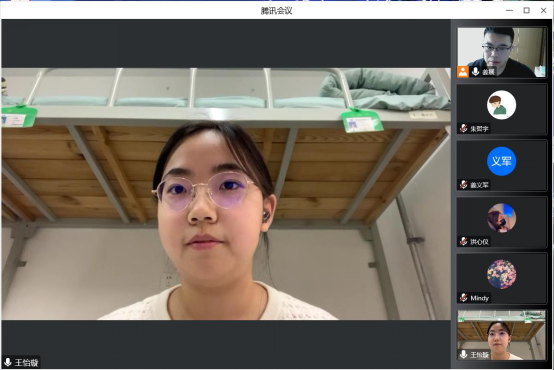554x370 pixels.
Task: Click the main speaker video area
Action: 226,194
